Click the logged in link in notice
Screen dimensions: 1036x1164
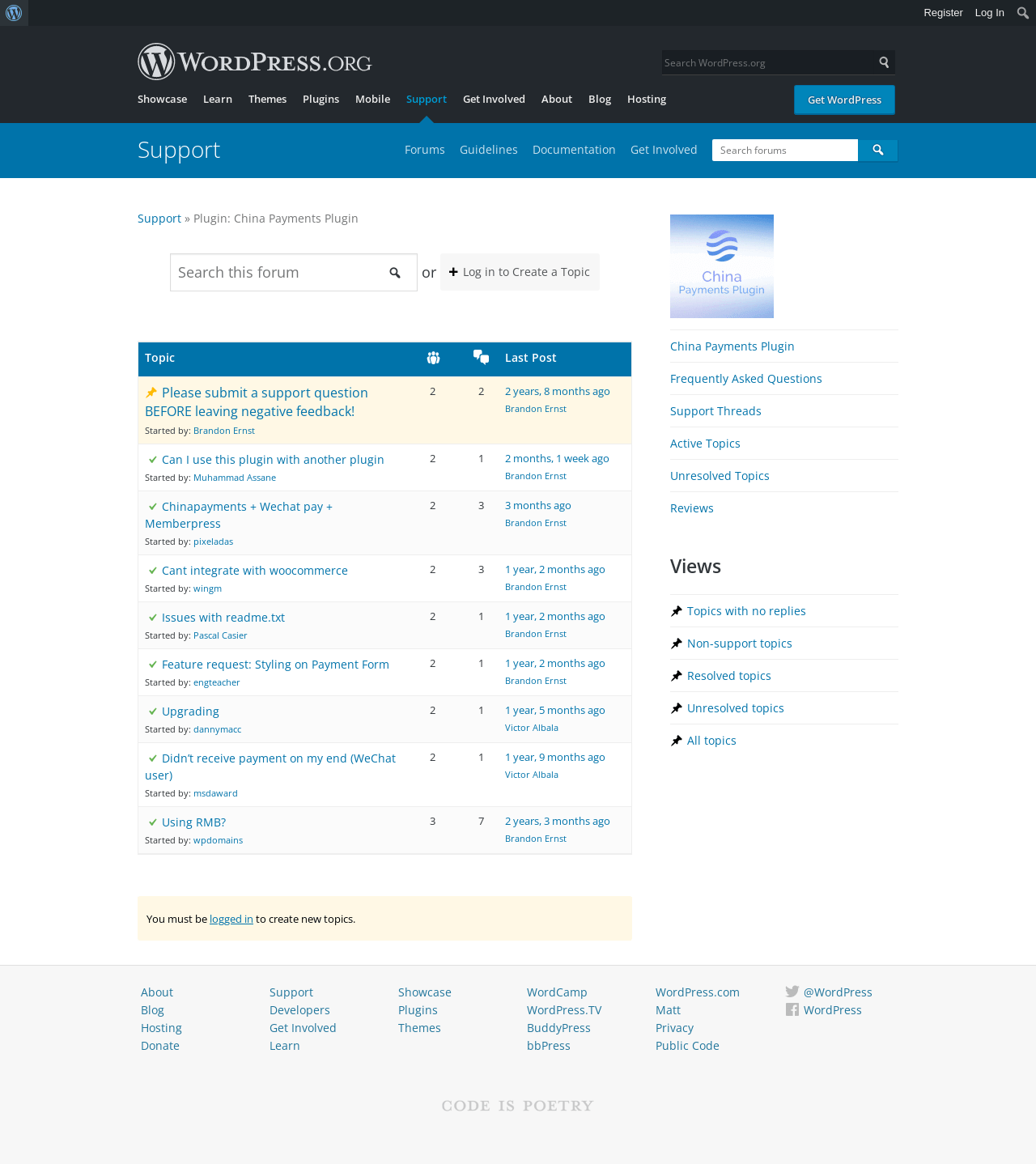point(231,919)
